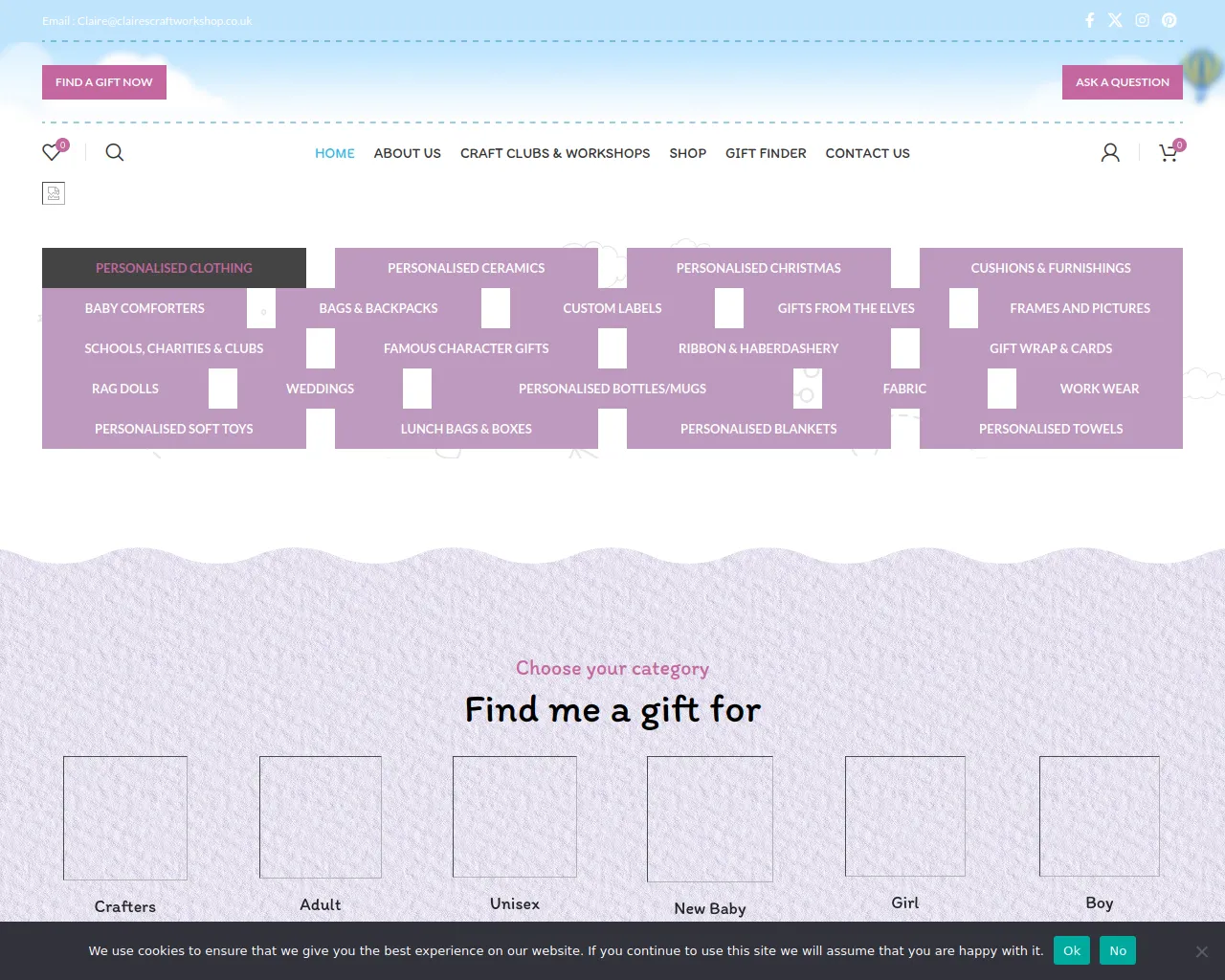Open the Boy category label
This screenshot has width=1225, height=980.
point(1100,902)
